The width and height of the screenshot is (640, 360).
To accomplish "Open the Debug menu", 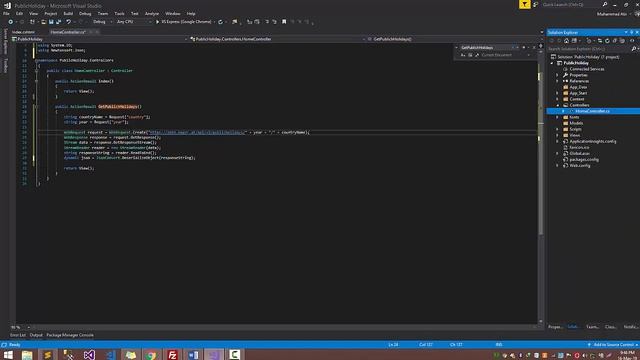I will [85, 13].
